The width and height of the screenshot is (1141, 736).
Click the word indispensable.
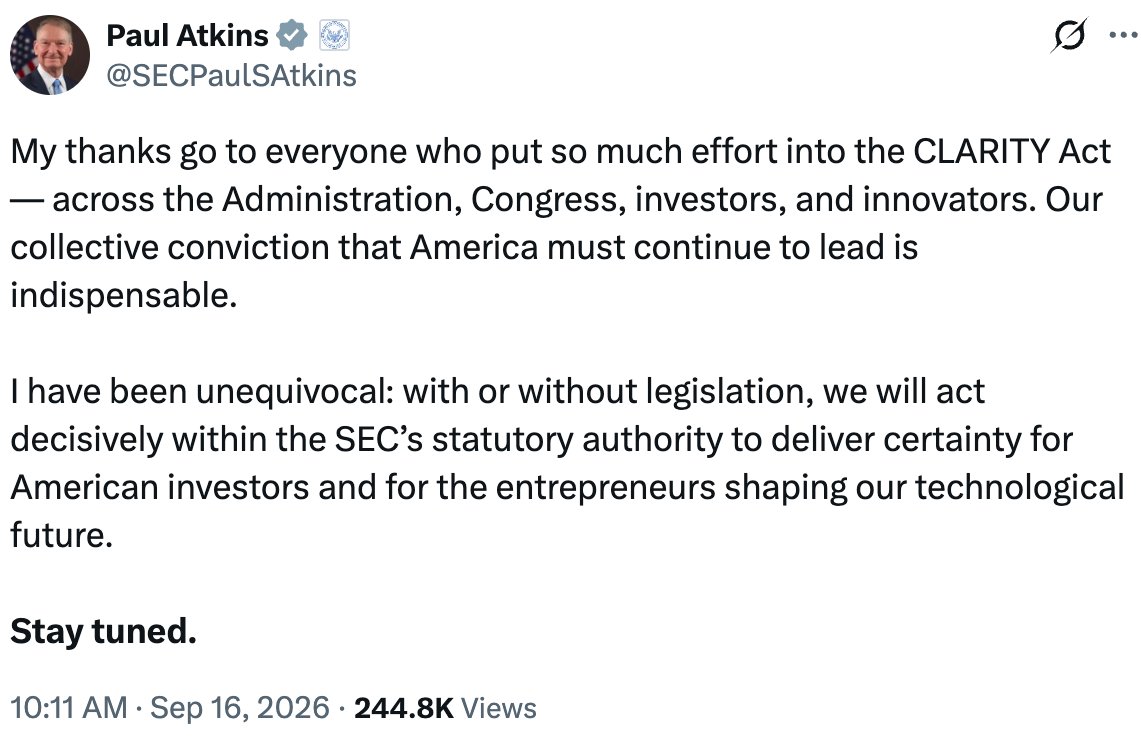coord(124,296)
